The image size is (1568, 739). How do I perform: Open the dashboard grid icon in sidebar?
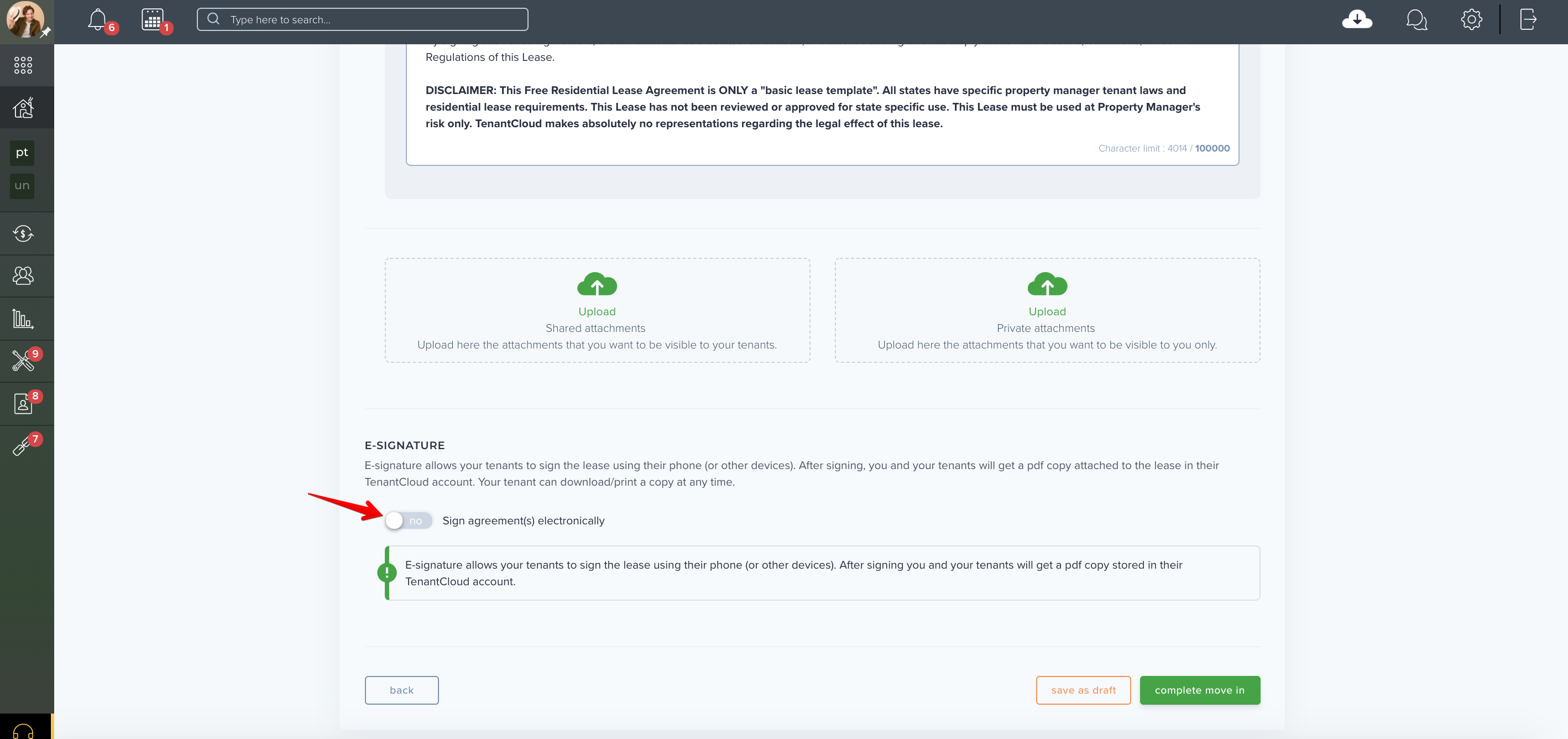pyautogui.click(x=23, y=65)
